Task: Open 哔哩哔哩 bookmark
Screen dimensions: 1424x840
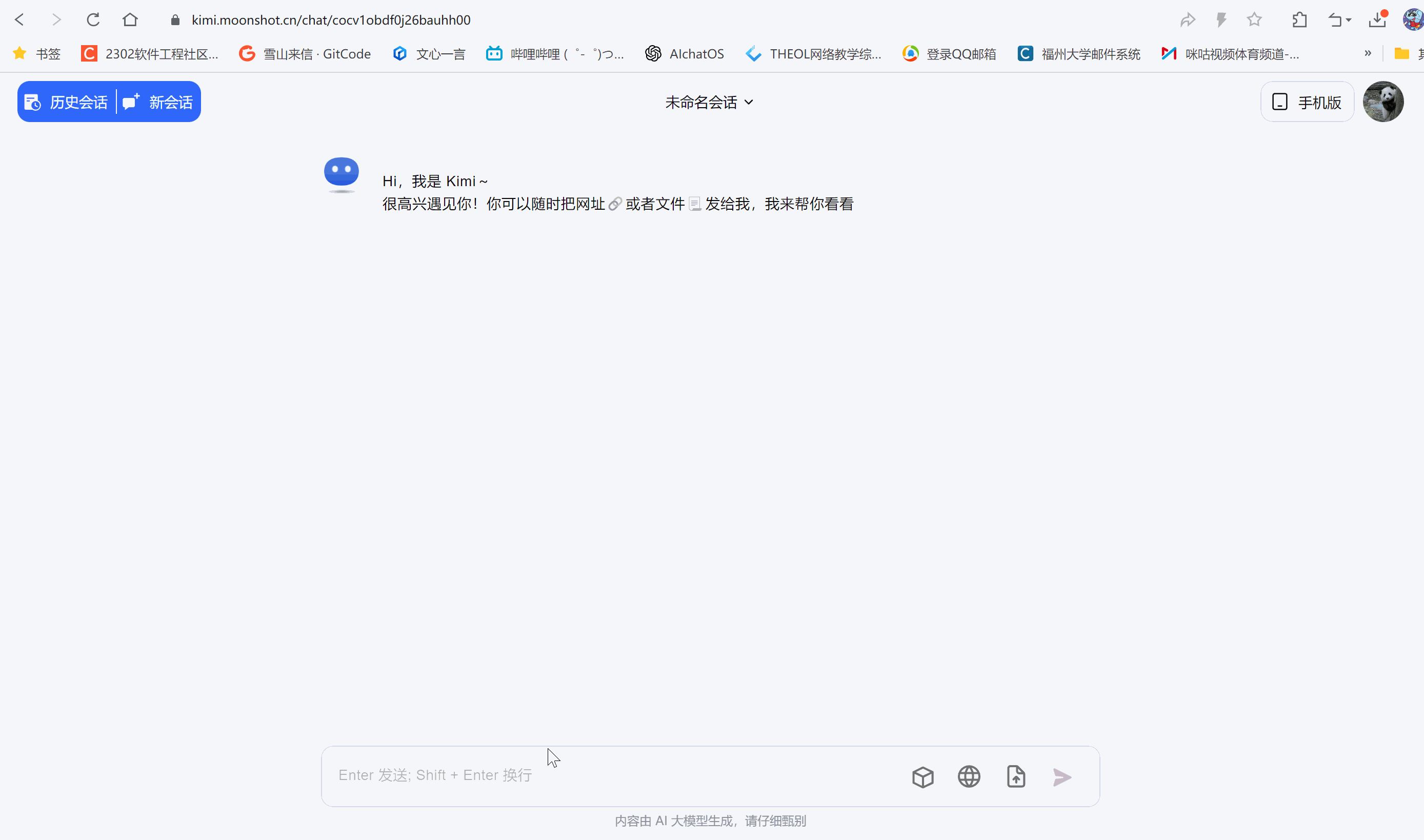Action: pyautogui.click(x=555, y=54)
